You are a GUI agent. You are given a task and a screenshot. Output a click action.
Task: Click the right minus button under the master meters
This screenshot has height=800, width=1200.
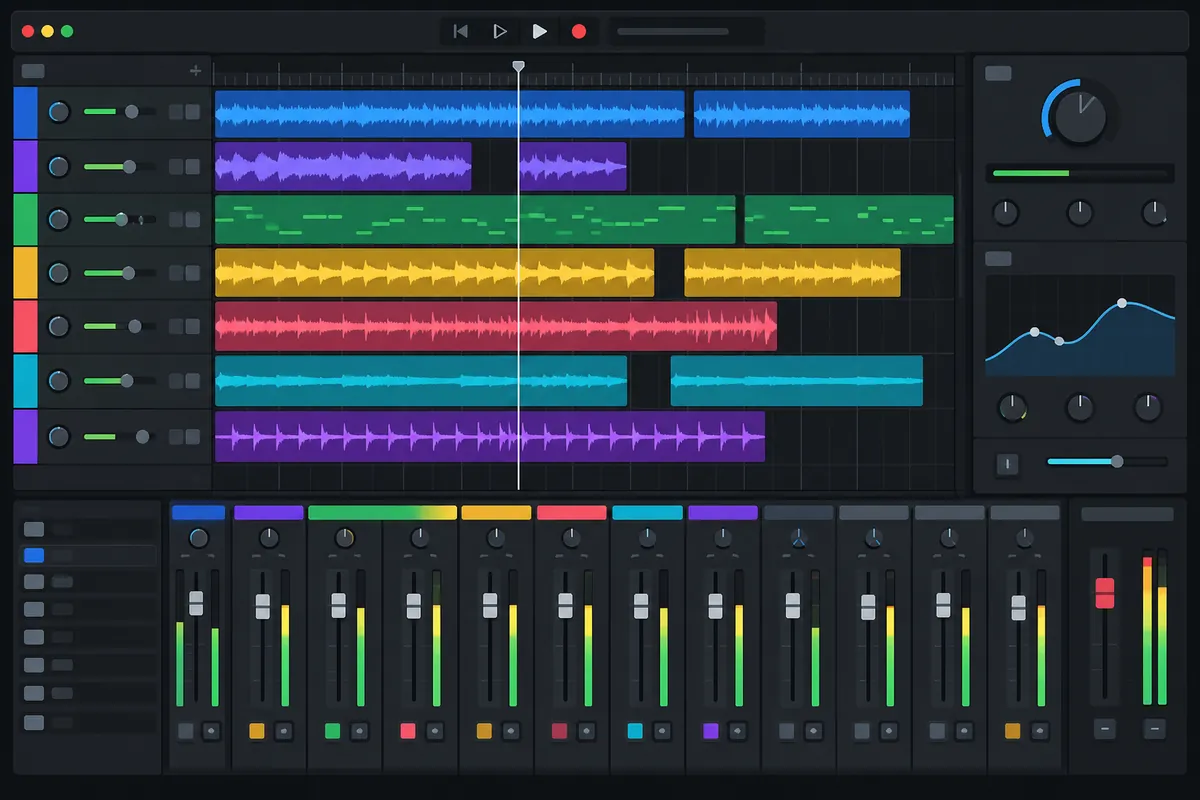click(x=1154, y=729)
